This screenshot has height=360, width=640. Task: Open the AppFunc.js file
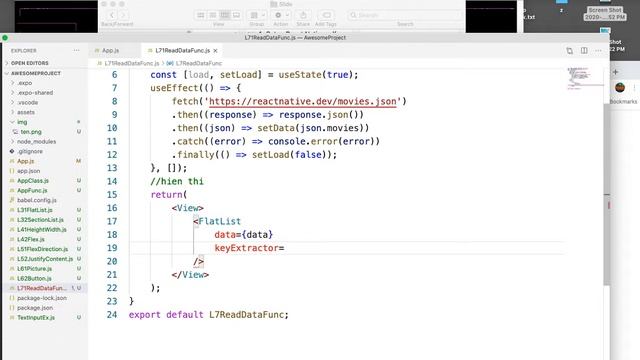[x=32, y=191]
